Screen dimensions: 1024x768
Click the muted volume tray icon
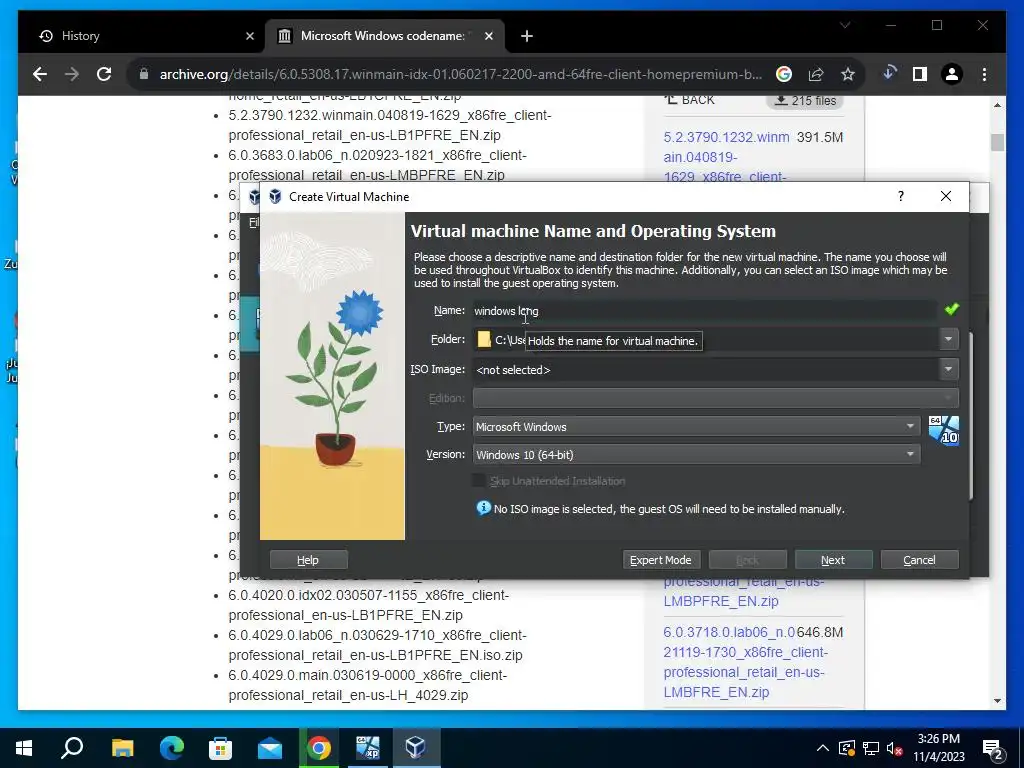[895, 748]
